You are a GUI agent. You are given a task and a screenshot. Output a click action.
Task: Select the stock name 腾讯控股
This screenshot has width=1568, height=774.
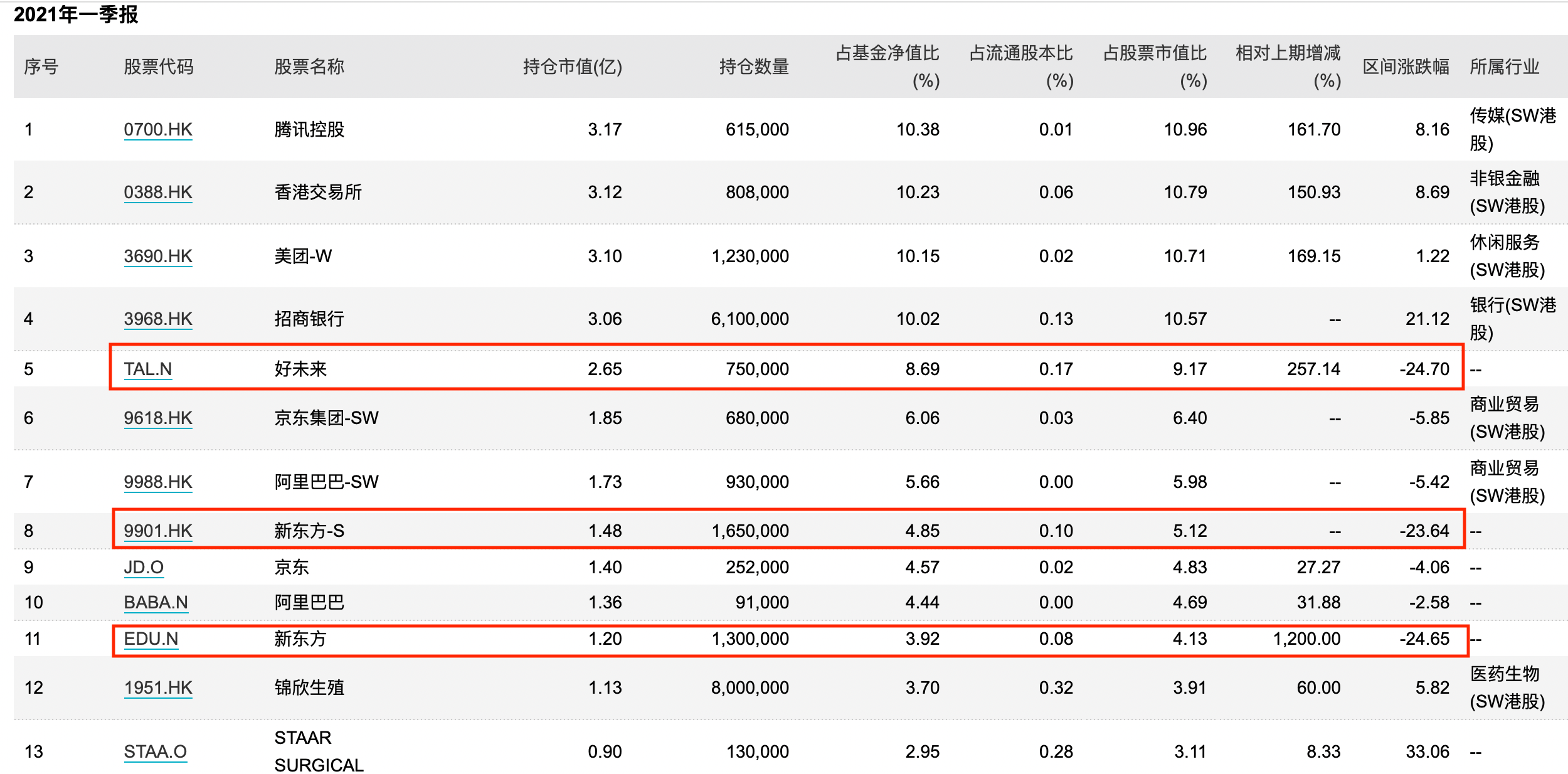[x=309, y=130]
